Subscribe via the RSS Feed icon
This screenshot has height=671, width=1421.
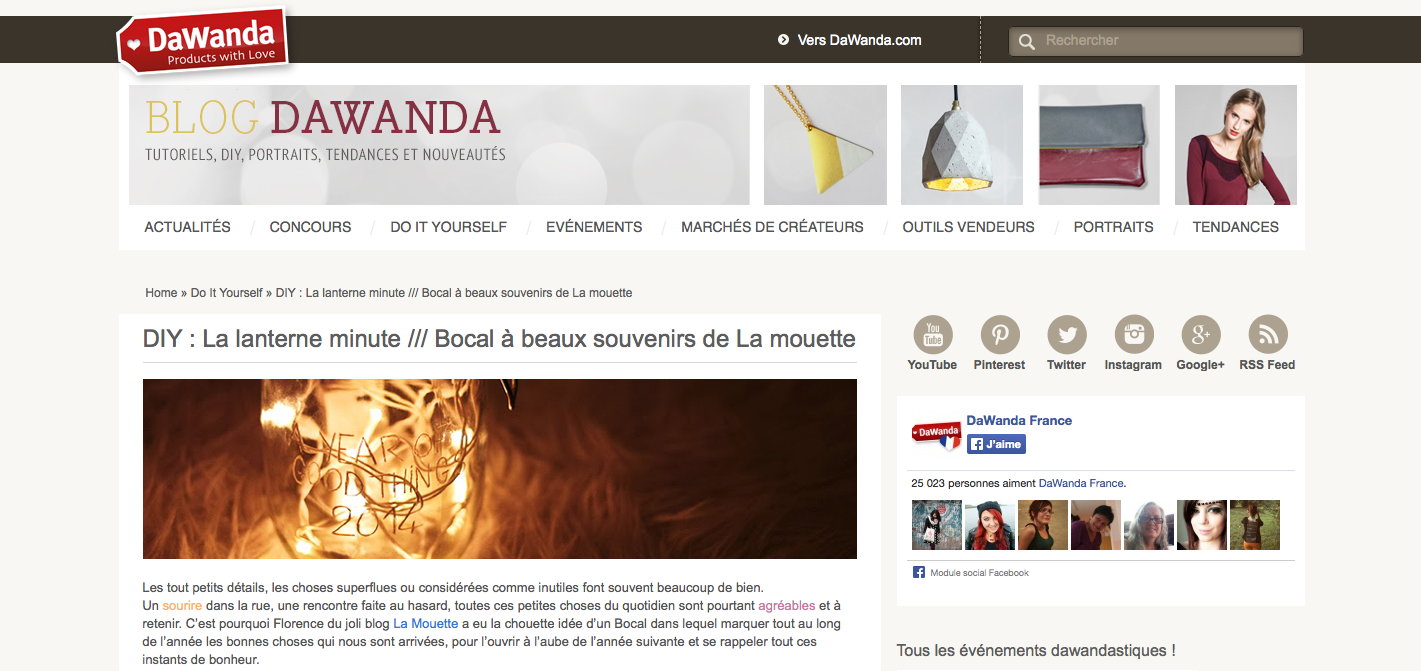1268,335
